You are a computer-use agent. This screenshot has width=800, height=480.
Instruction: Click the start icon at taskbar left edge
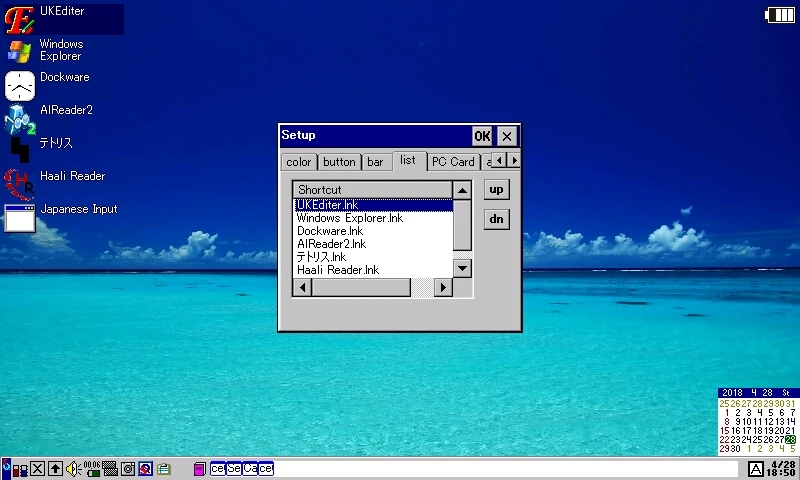click(x=6, y=468)
